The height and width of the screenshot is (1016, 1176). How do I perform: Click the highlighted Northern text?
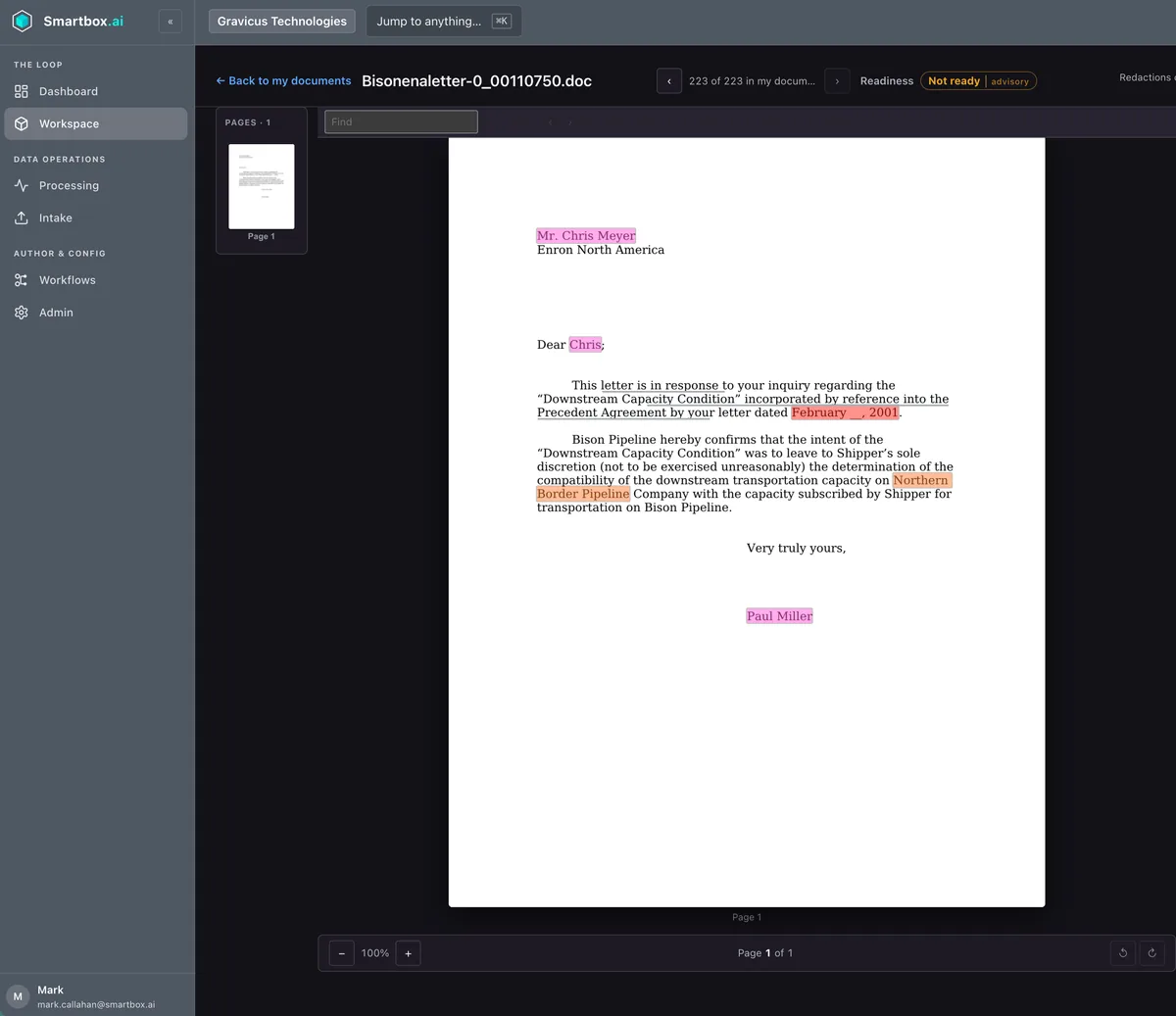coord(921,480)
